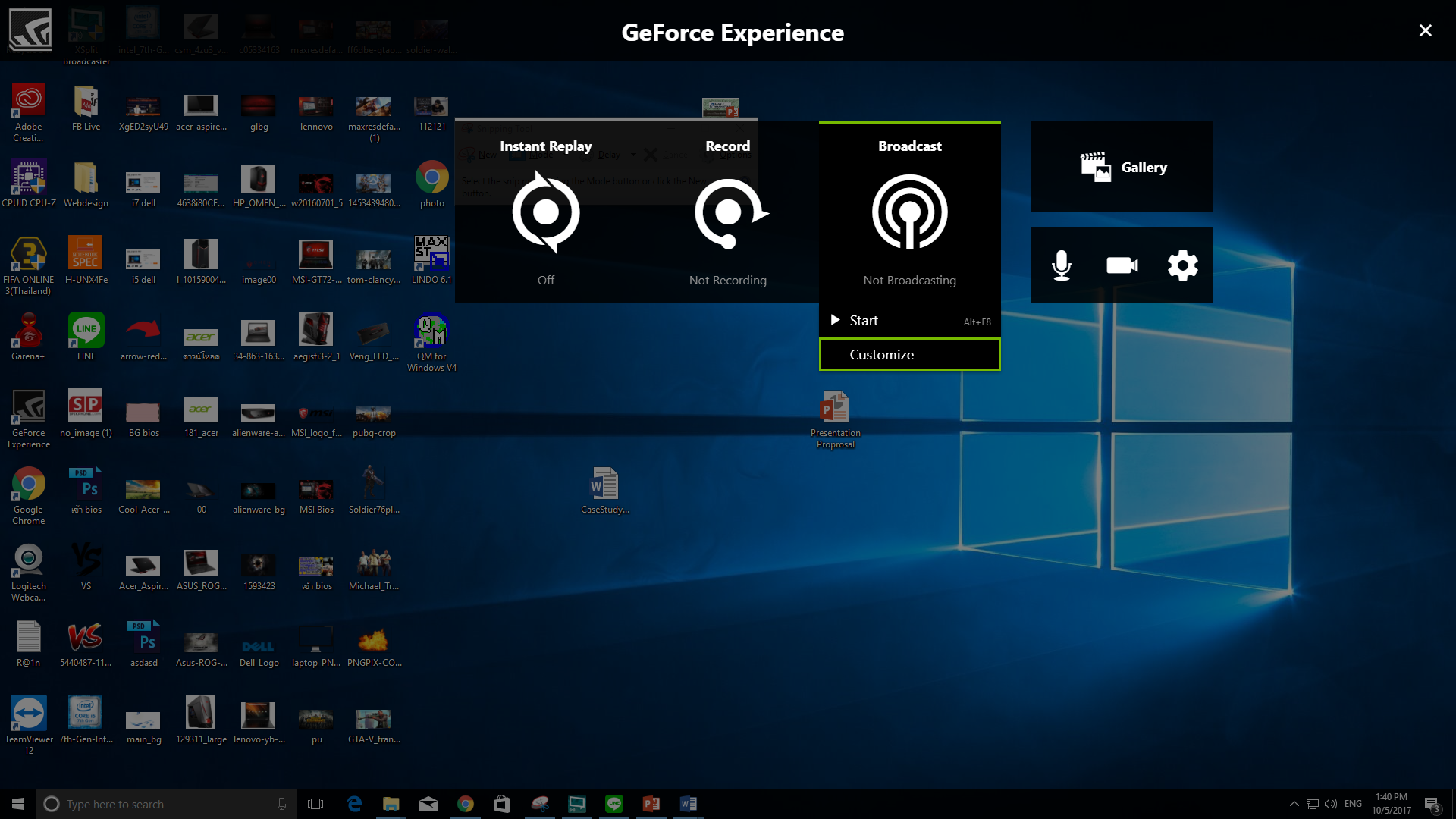Open File Explorer from taskbar
1456x819 pixels.
(391, 804)
